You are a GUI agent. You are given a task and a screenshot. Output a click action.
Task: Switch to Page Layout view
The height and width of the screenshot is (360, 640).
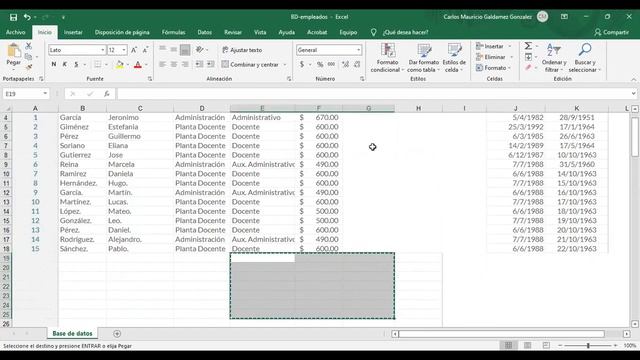527,346
